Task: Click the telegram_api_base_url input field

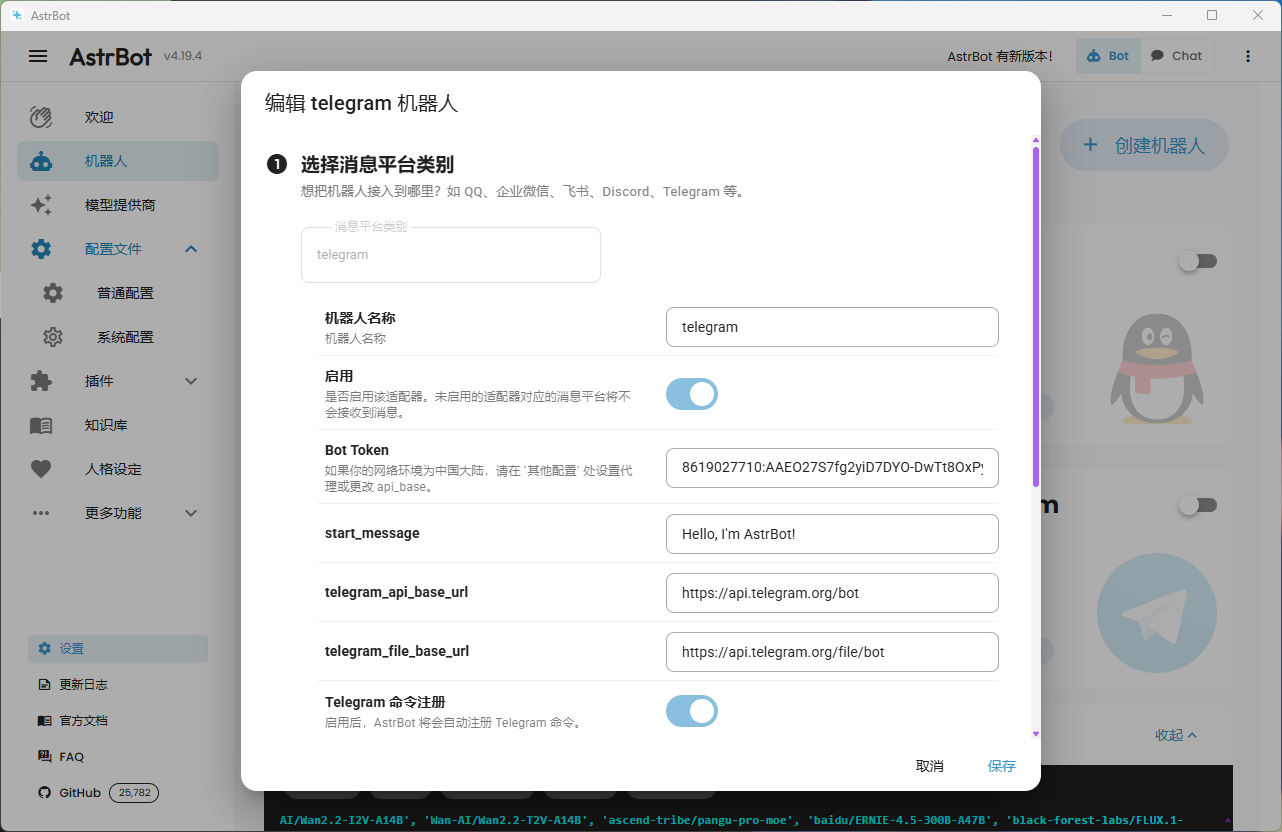Action: (x=832, y=593)
